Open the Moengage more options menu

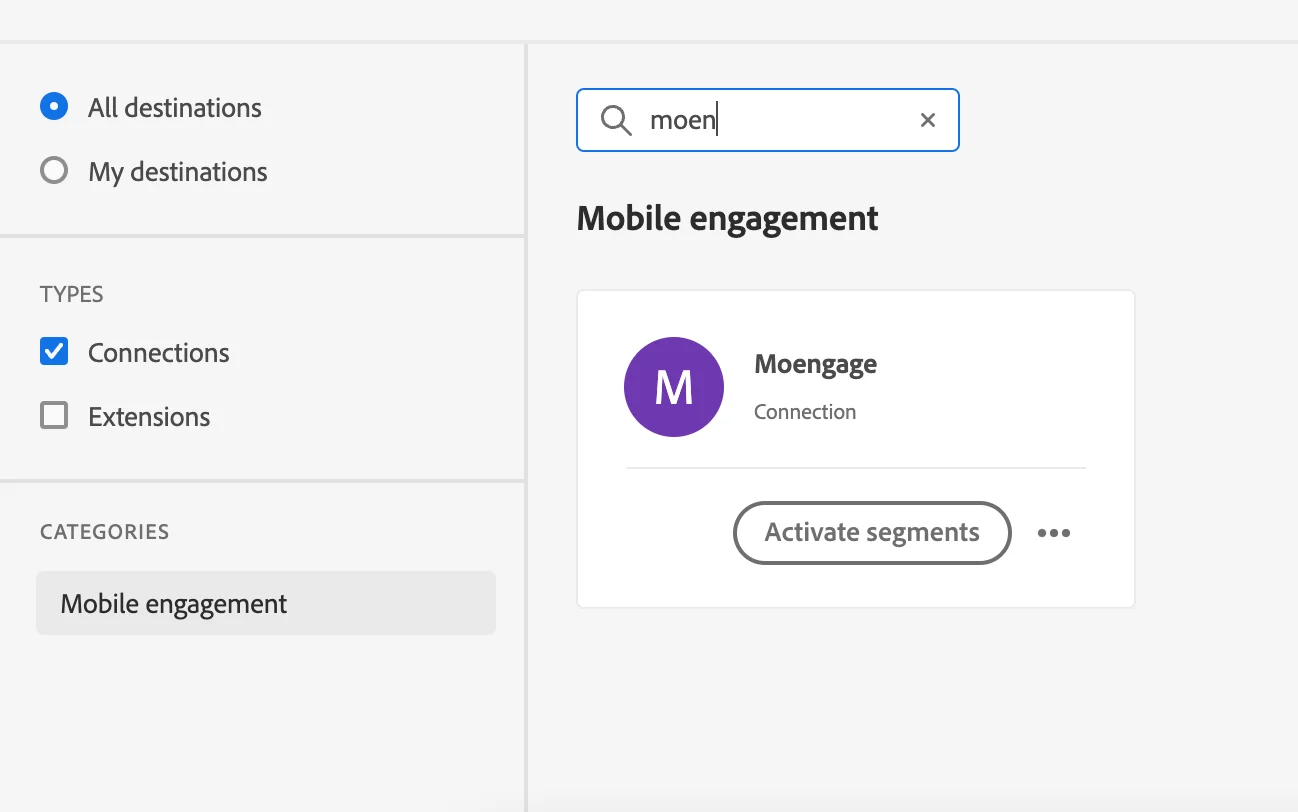tap(1054, 532)
